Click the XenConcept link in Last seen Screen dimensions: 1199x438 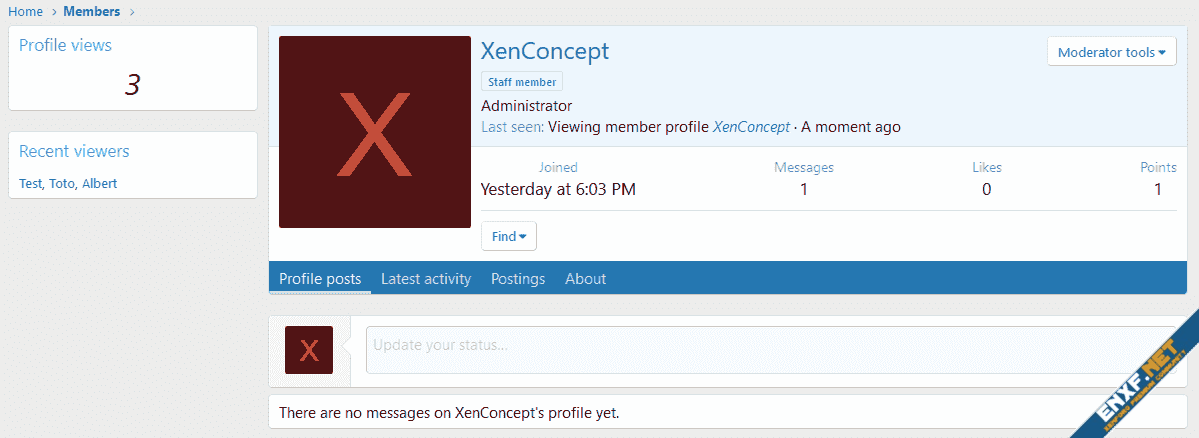pyautogui.click(x=750, y=127)
